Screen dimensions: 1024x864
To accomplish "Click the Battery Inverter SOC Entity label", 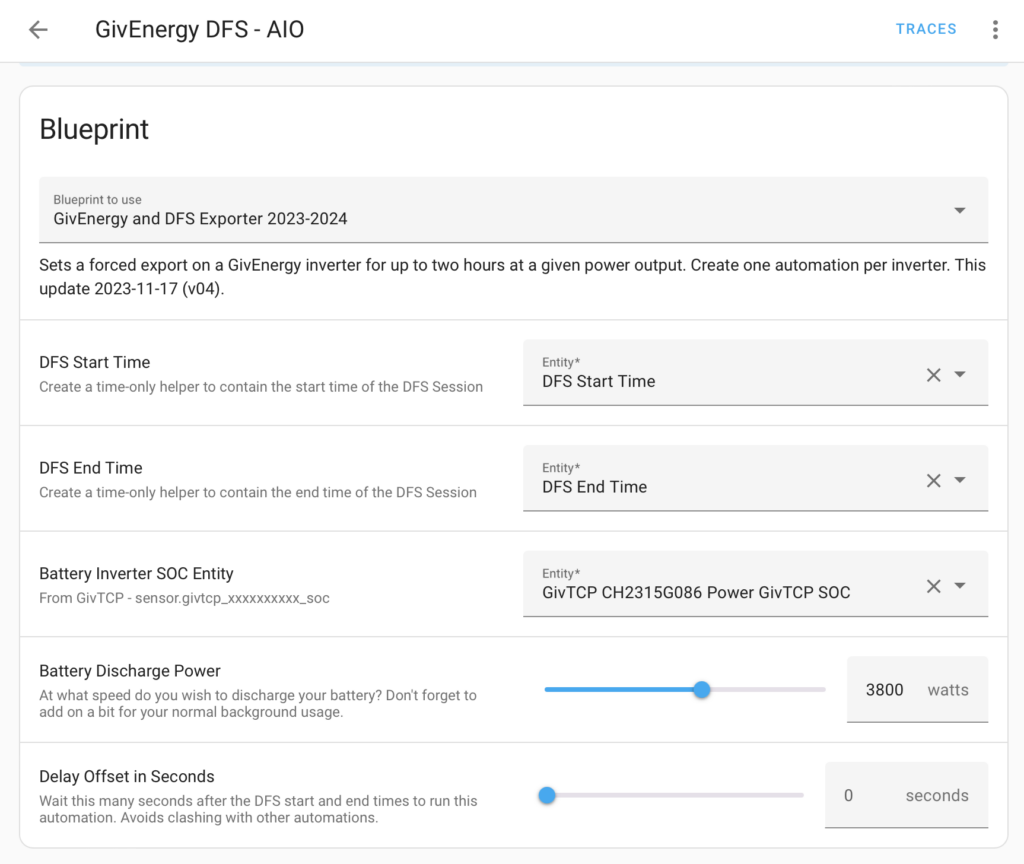I will [x=136, y=573].
